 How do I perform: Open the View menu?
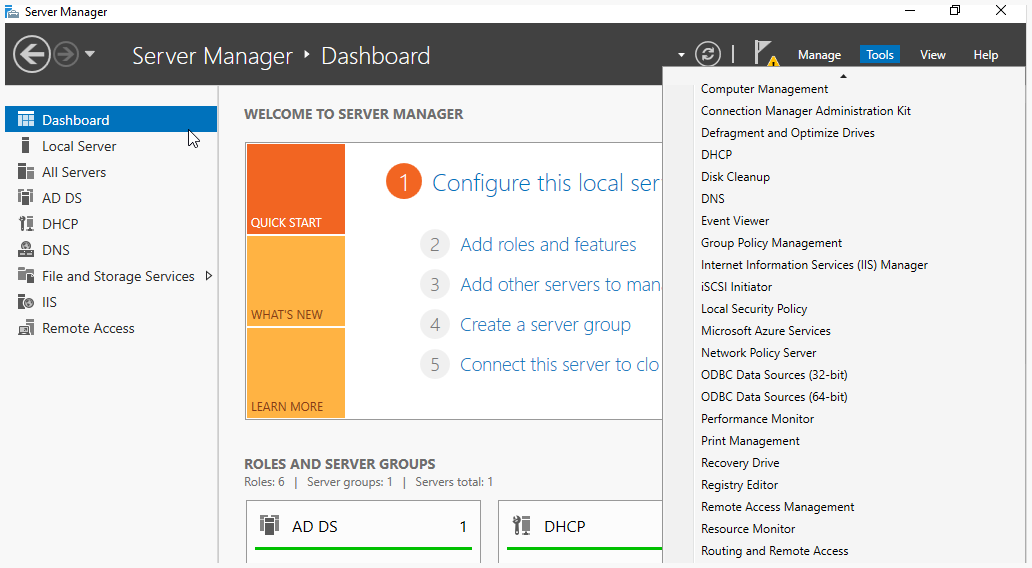(932, 55)
